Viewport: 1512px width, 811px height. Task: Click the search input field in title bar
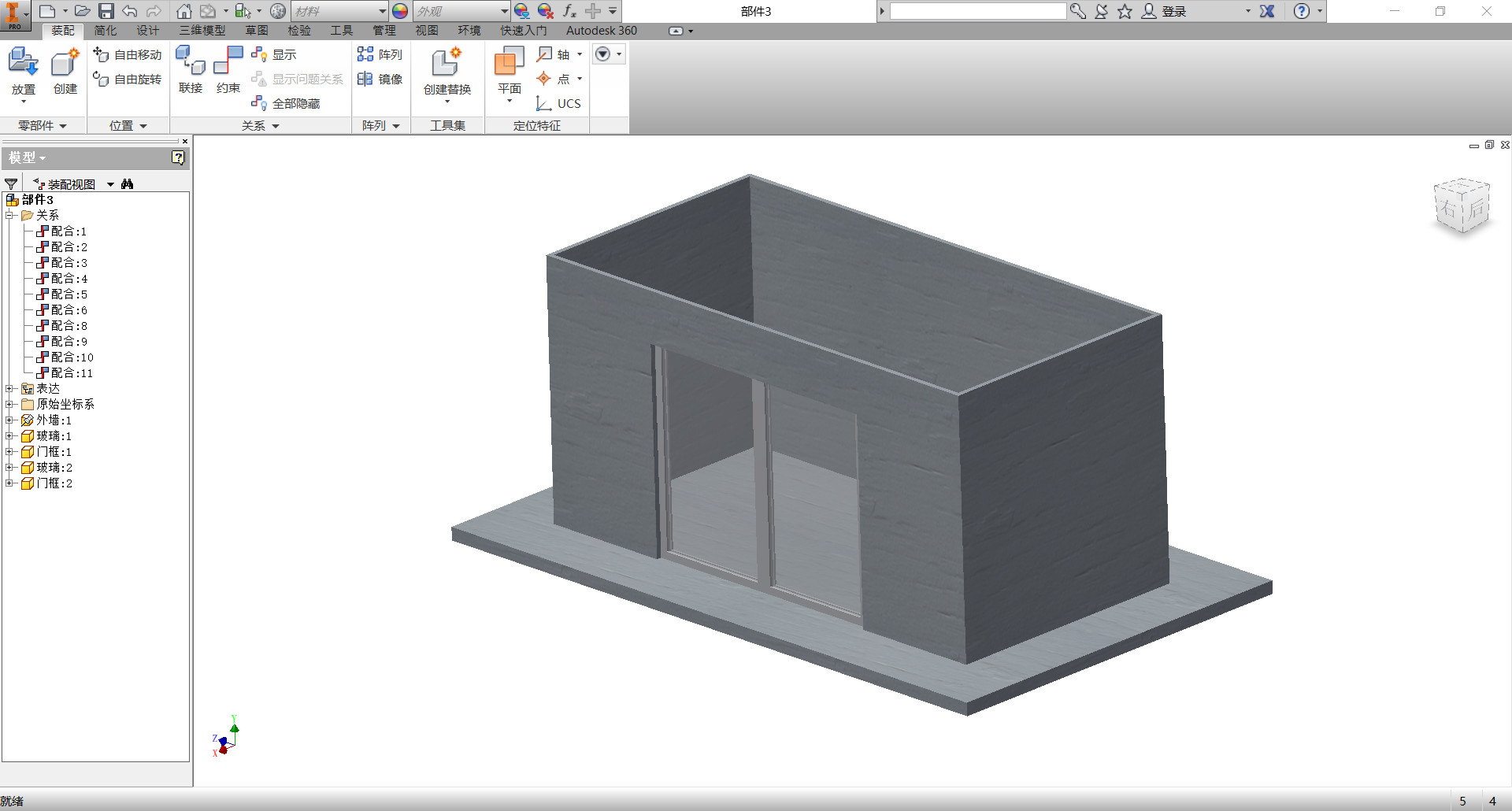(977, 11)
